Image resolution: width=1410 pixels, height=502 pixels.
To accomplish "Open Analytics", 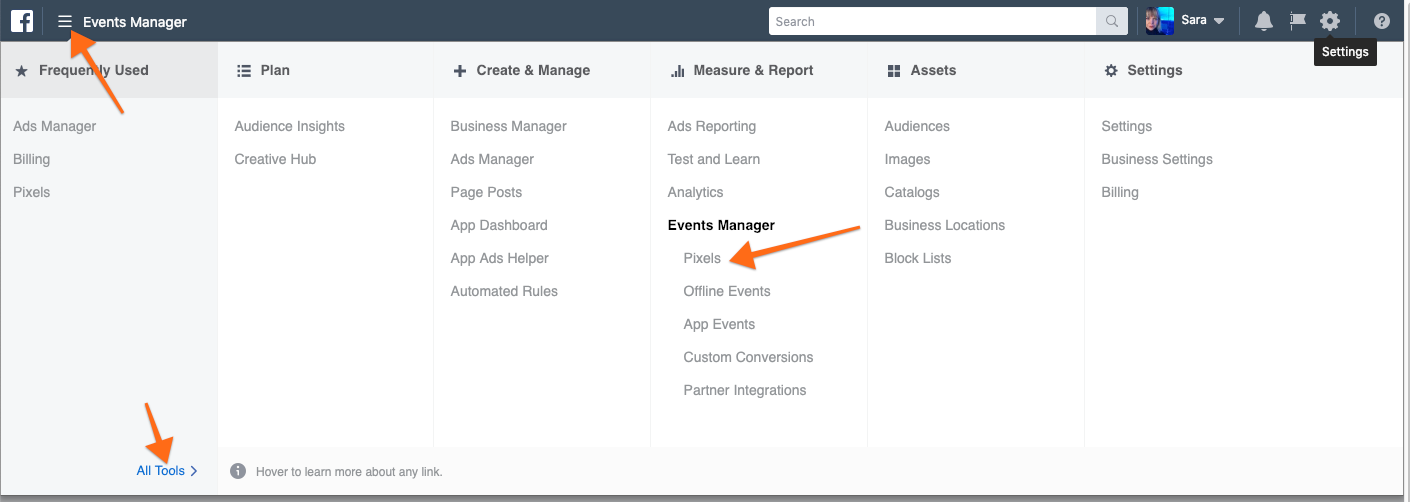I will coord(695,192).
